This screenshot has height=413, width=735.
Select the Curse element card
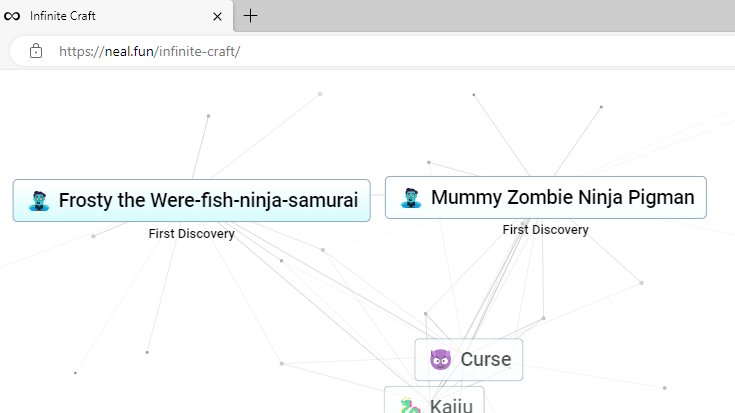pyautogui.click(x=469, y=360)
